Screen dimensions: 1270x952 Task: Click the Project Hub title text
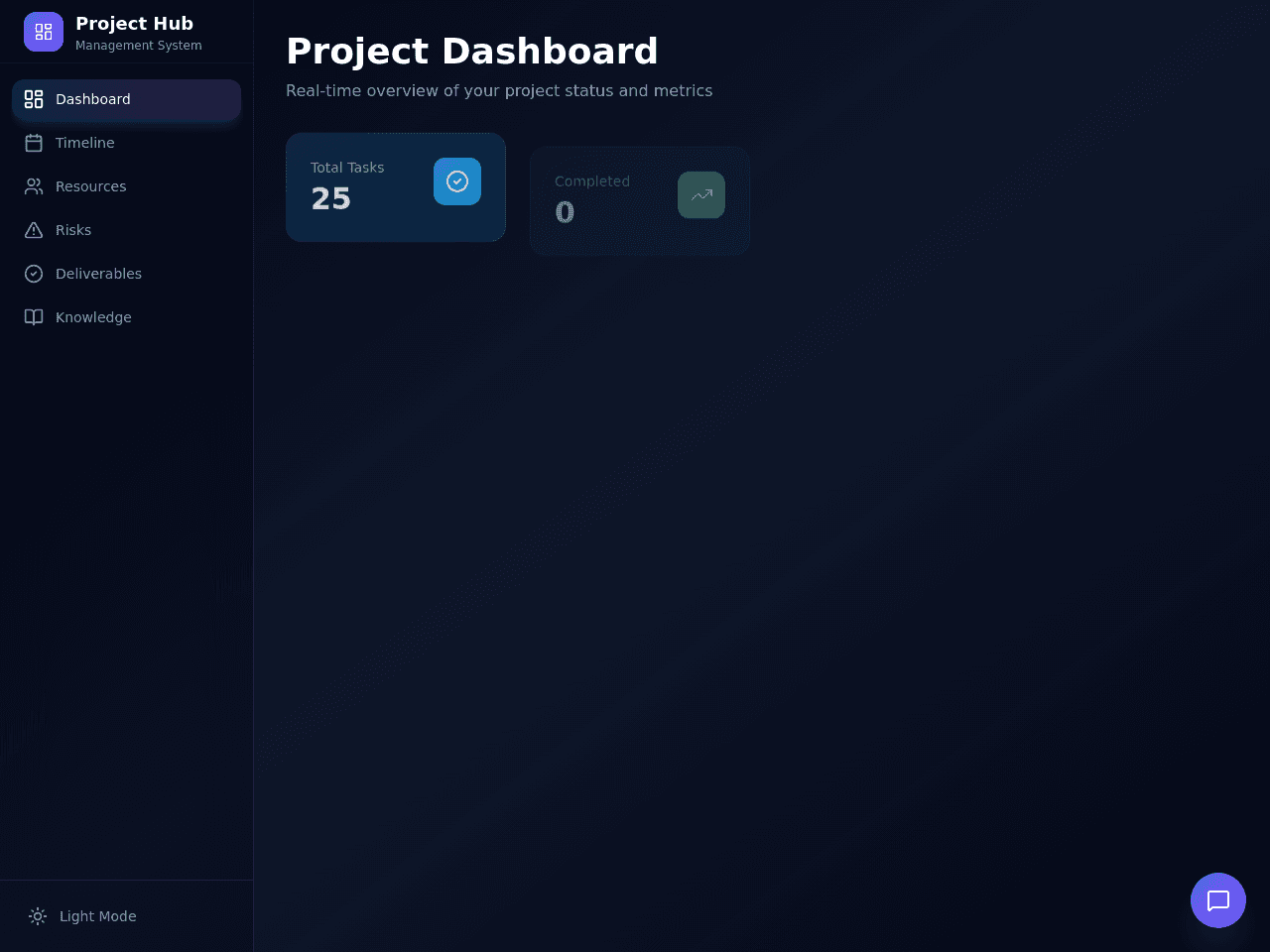click(x=135, y=24)
